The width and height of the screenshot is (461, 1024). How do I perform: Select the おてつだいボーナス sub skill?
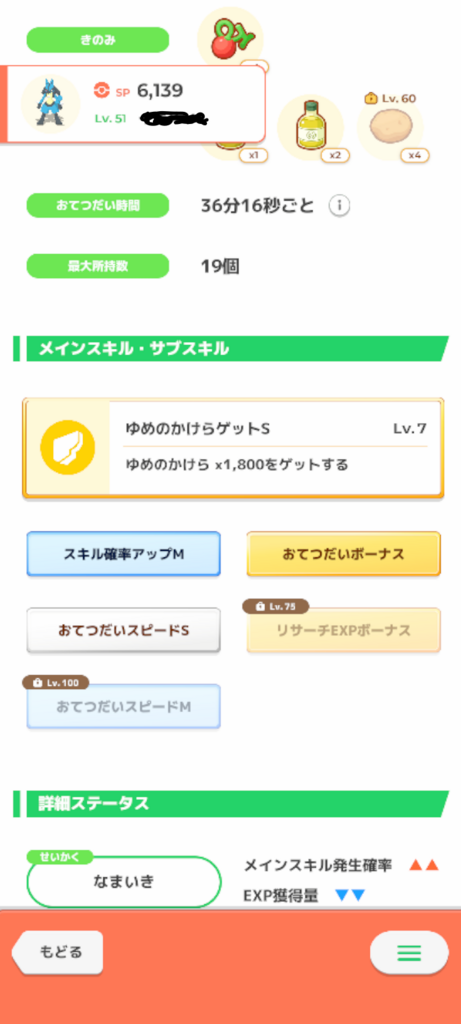(343, 554)
